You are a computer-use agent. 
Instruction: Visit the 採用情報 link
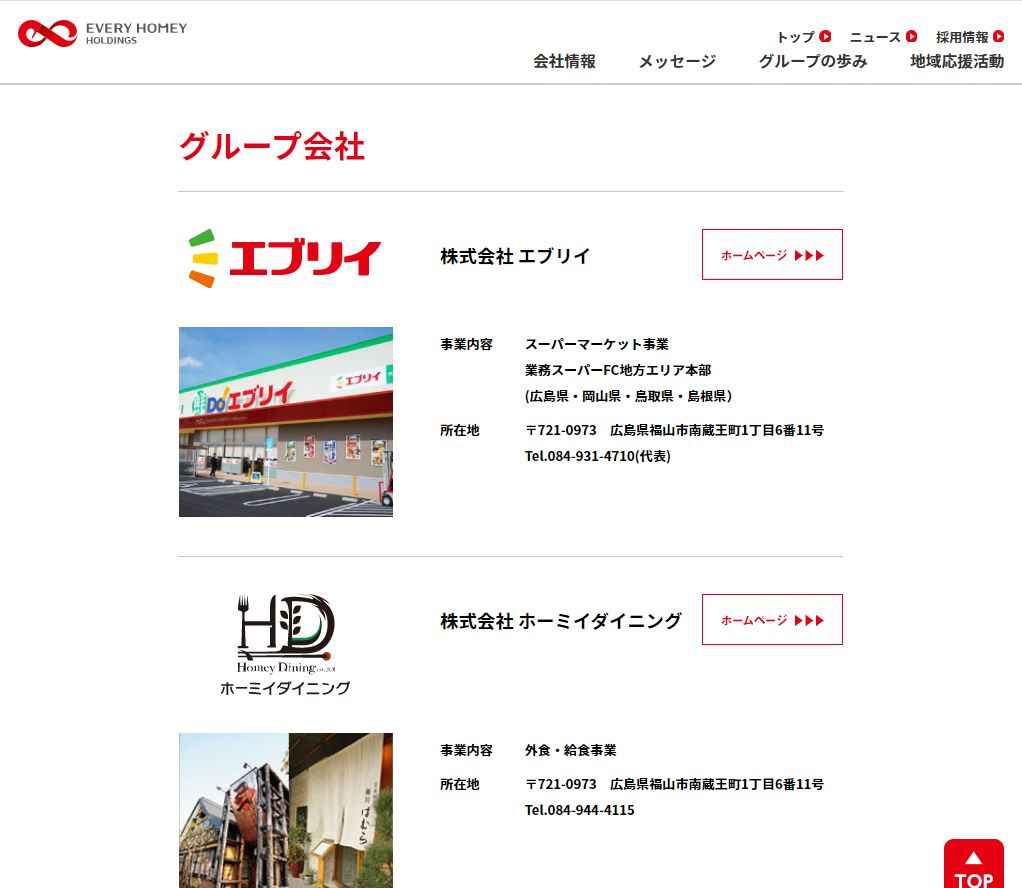pos(962,37)
